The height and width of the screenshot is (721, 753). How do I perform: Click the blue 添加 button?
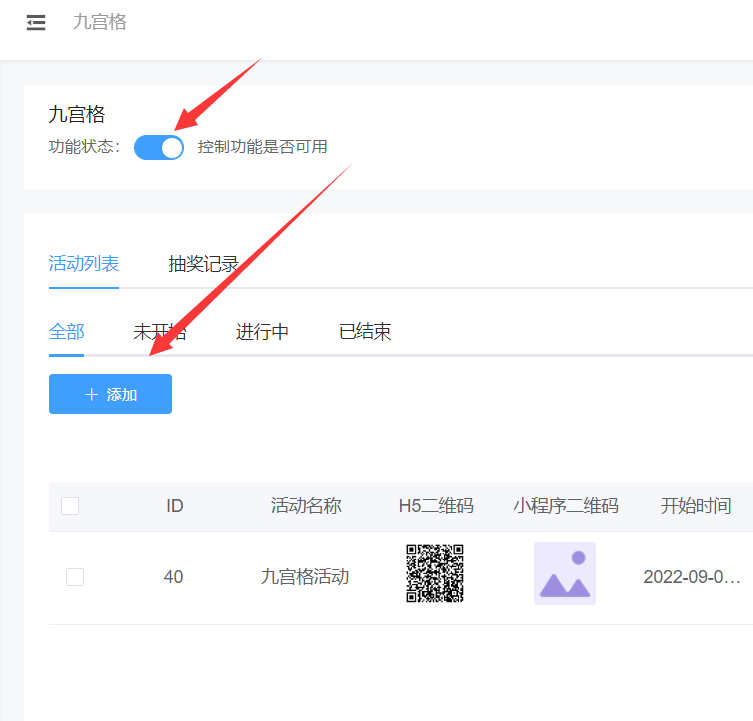pos(110,394)
